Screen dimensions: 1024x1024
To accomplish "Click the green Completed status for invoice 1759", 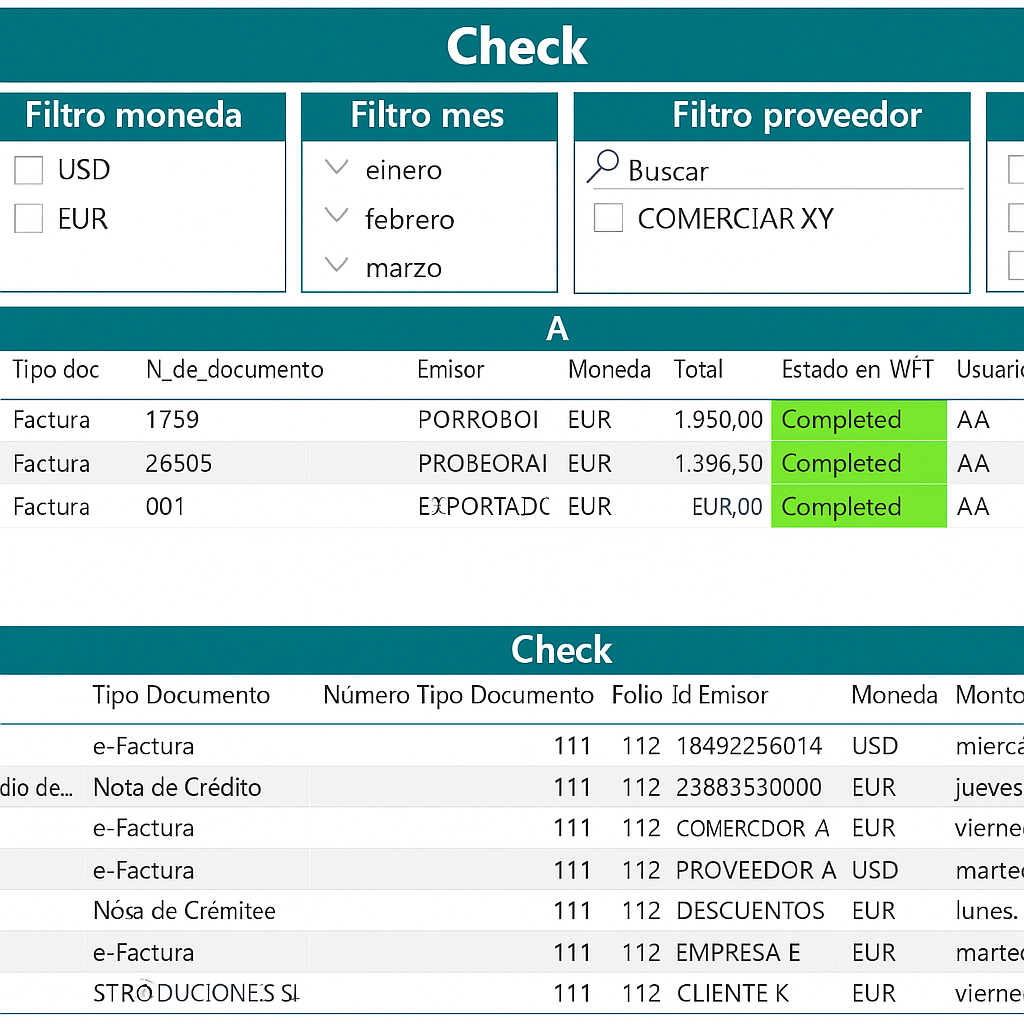I will coord(858,419).
